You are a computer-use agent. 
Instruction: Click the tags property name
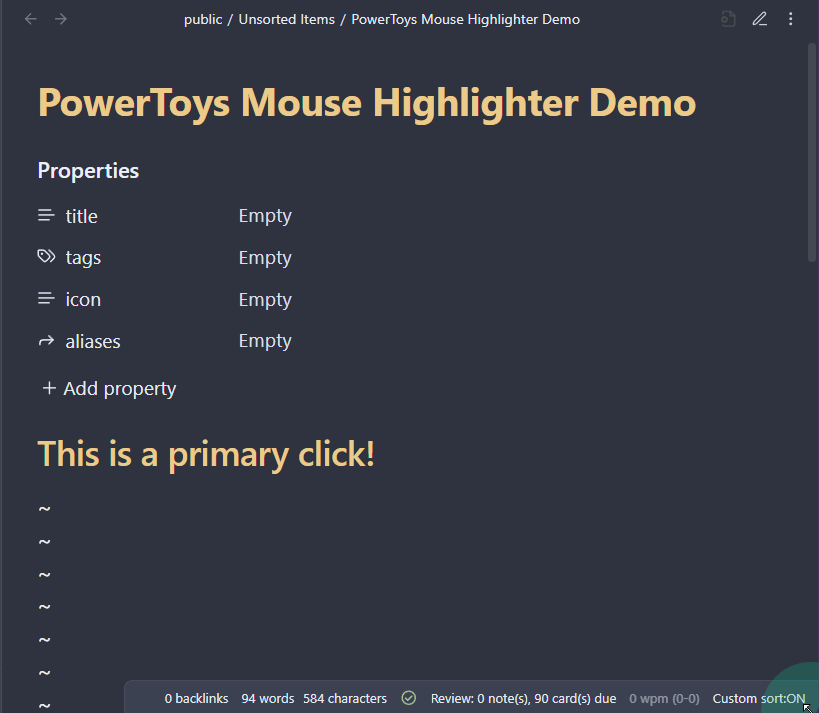coord(83,258)
